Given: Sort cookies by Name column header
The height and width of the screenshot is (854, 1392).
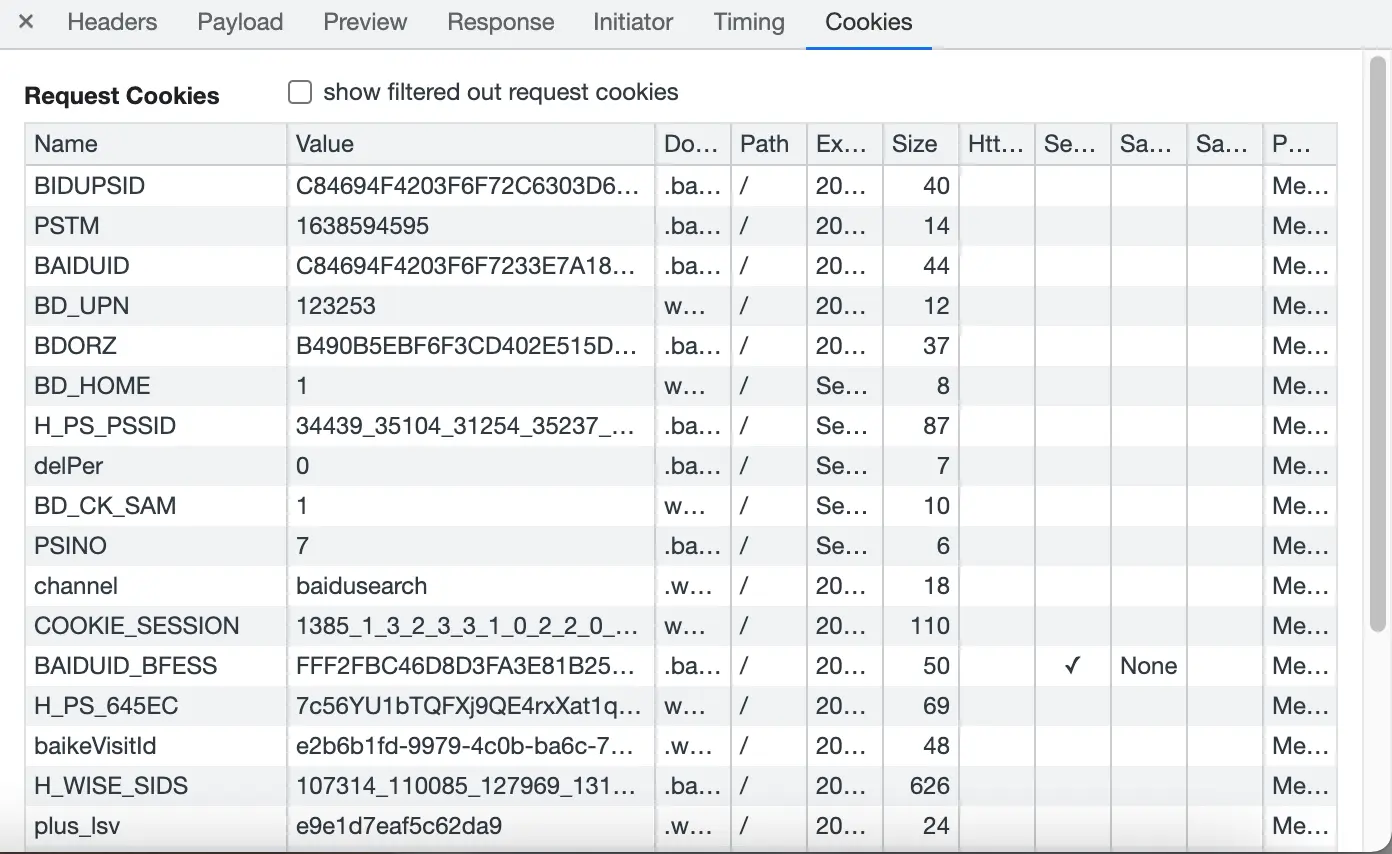Looking at the screenshot, I should (x=156, y=144).
